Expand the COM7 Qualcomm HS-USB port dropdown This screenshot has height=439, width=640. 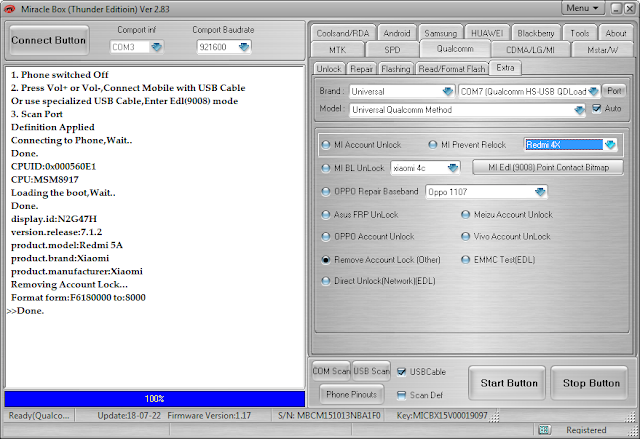(x=594, y=91)
